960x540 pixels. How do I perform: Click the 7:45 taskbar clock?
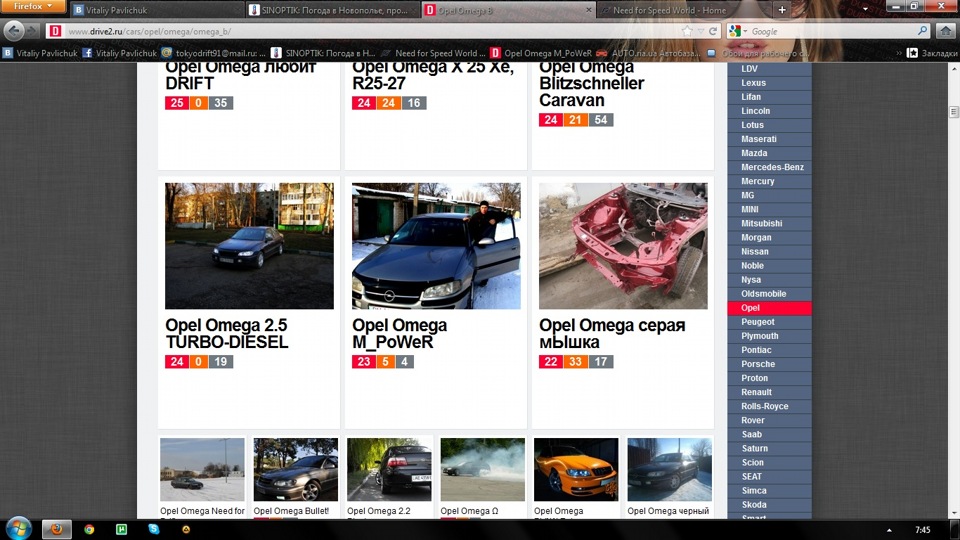pos(922,530)
